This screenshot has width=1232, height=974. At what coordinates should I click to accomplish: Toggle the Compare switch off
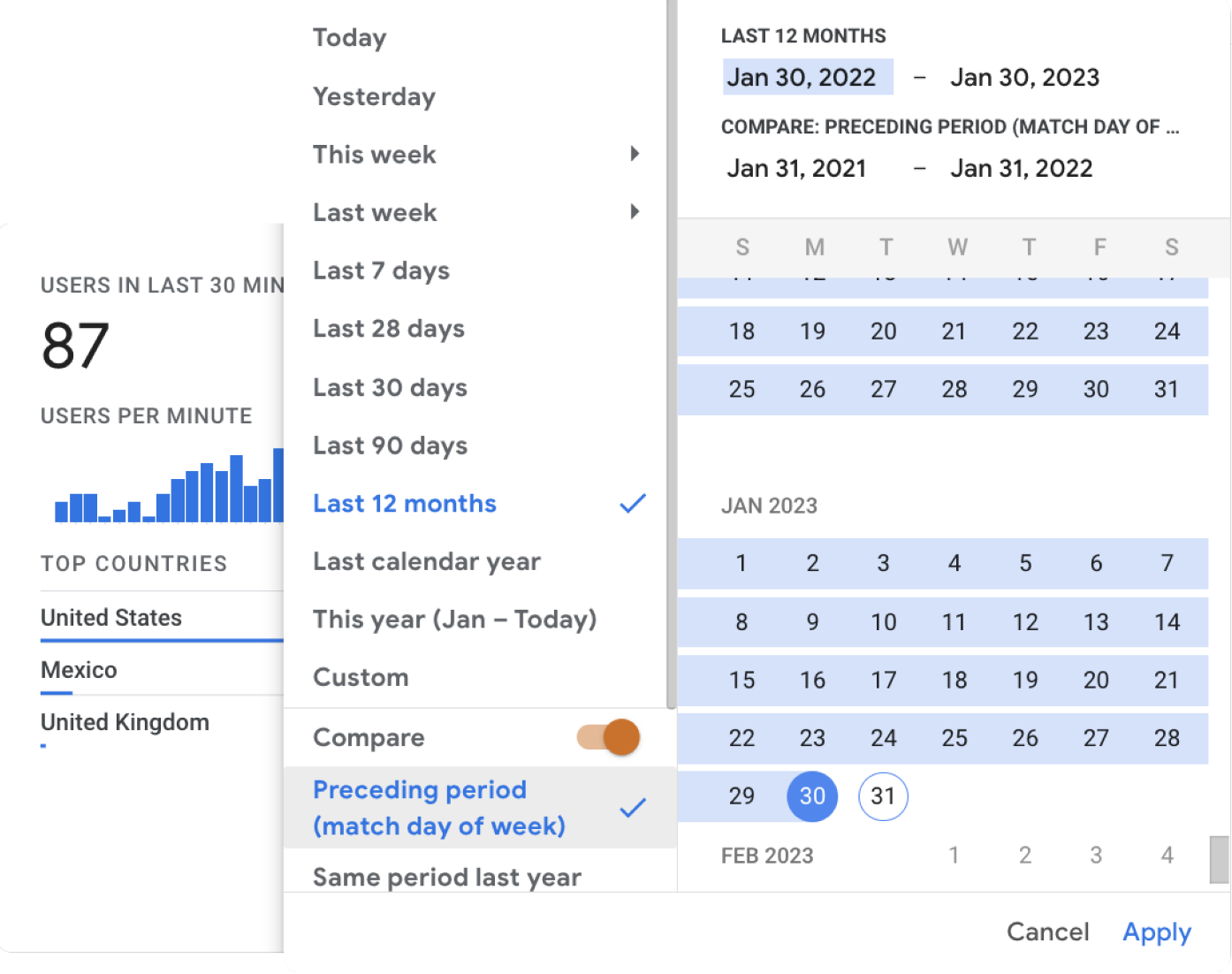(609, 737)
